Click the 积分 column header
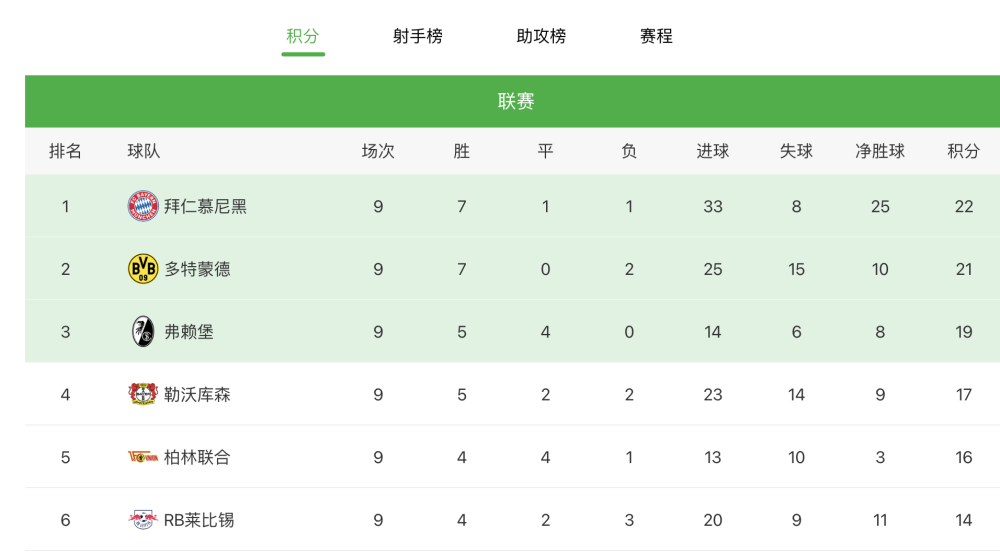The height and width of the screenshot is (553, 1000). click(x=964, y=151)
